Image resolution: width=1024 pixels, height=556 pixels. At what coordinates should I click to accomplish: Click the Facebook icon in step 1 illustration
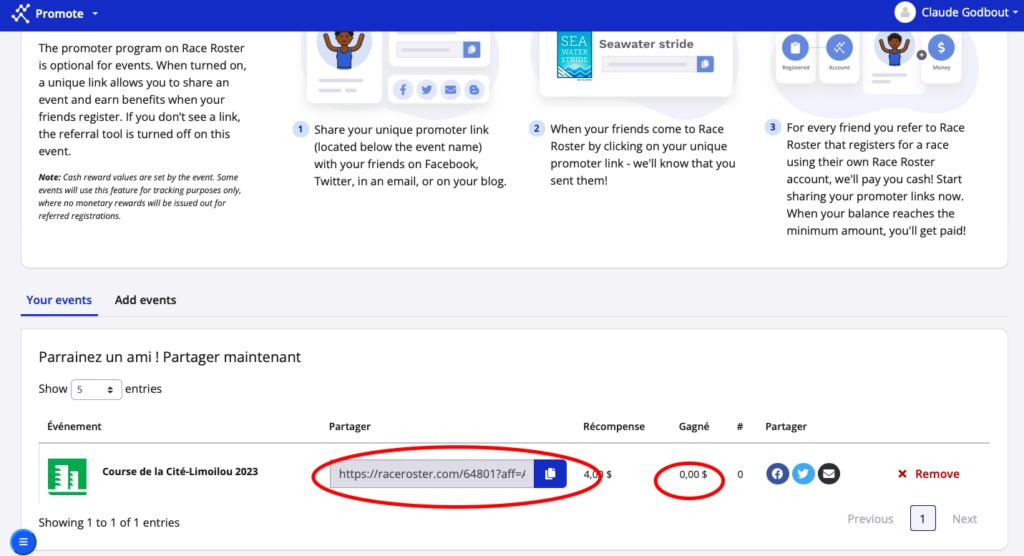(403, 90)
